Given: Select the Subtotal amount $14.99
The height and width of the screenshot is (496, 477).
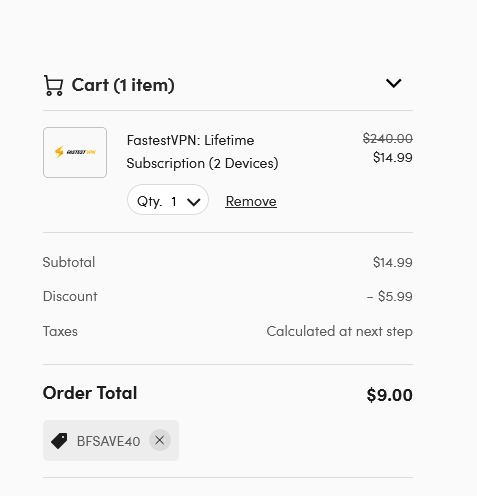Looking at the screenshot, I should (393, 262).
